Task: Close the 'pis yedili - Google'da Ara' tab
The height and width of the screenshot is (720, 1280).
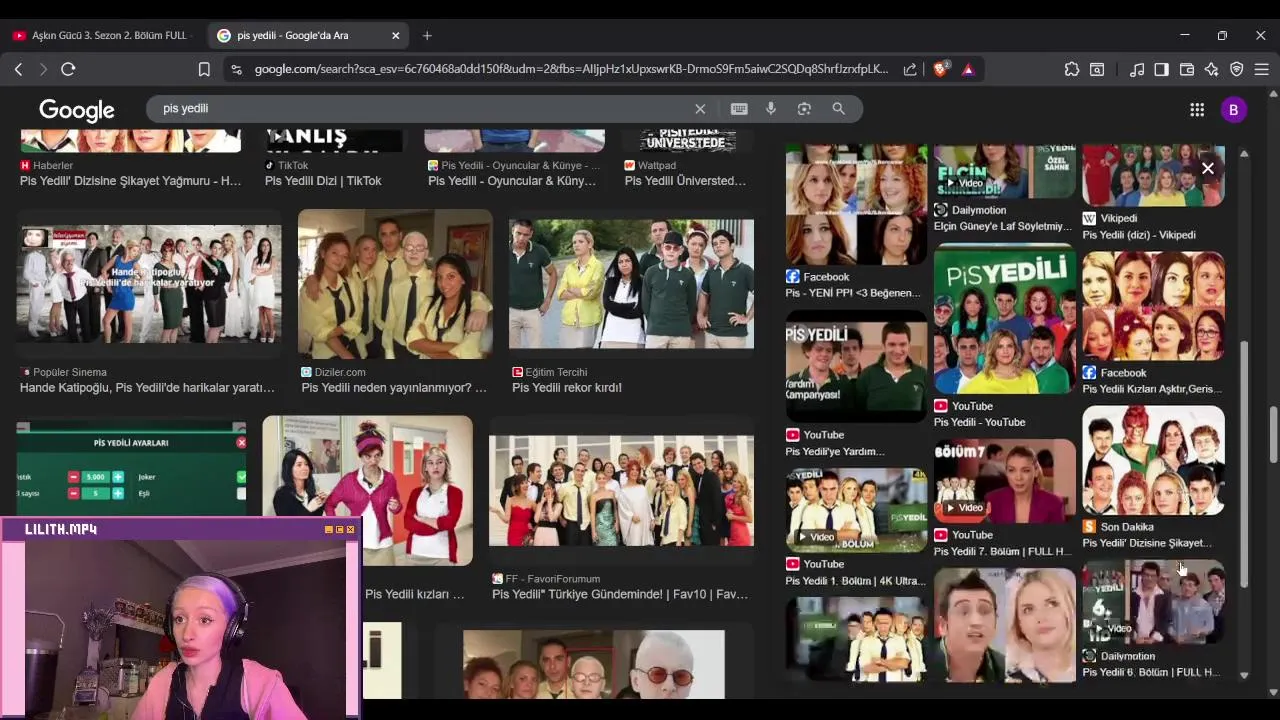Action: click(x=395, y=35)
